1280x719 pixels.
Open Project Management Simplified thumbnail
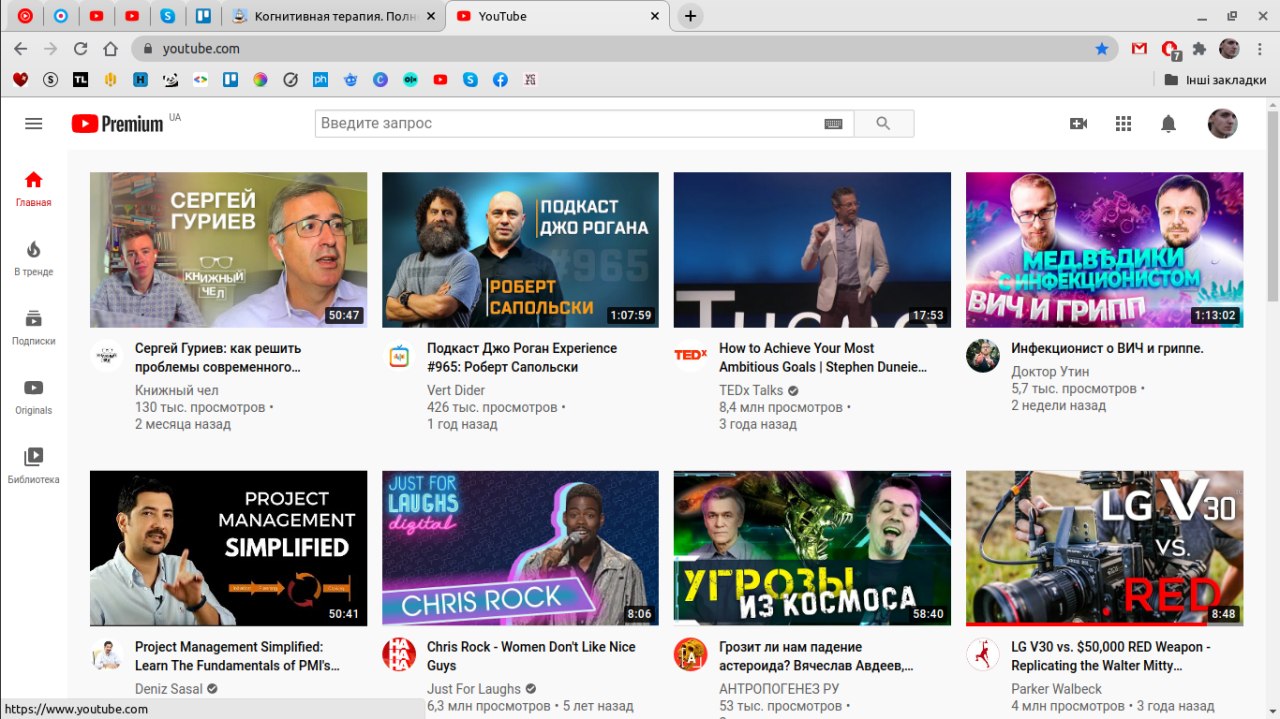[228, 548]
